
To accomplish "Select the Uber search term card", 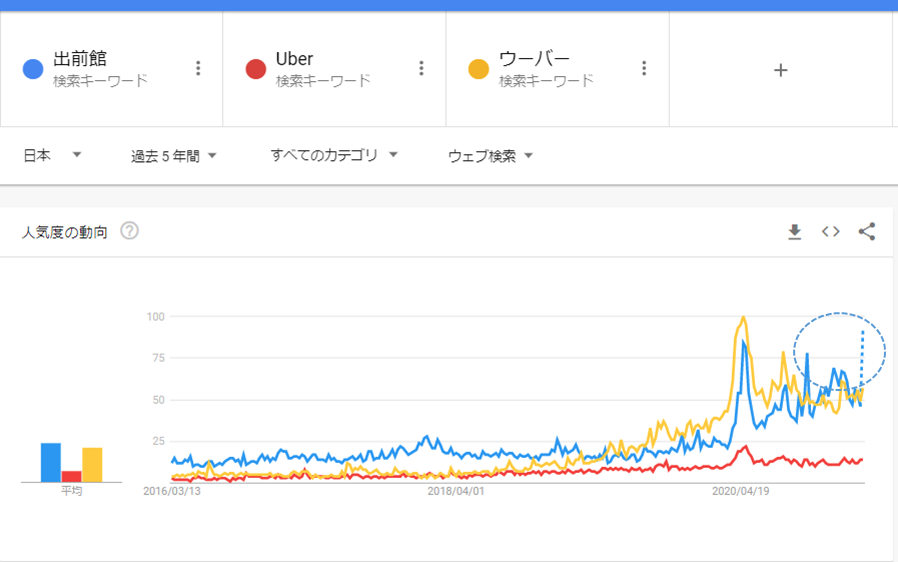I will point(334,69).
